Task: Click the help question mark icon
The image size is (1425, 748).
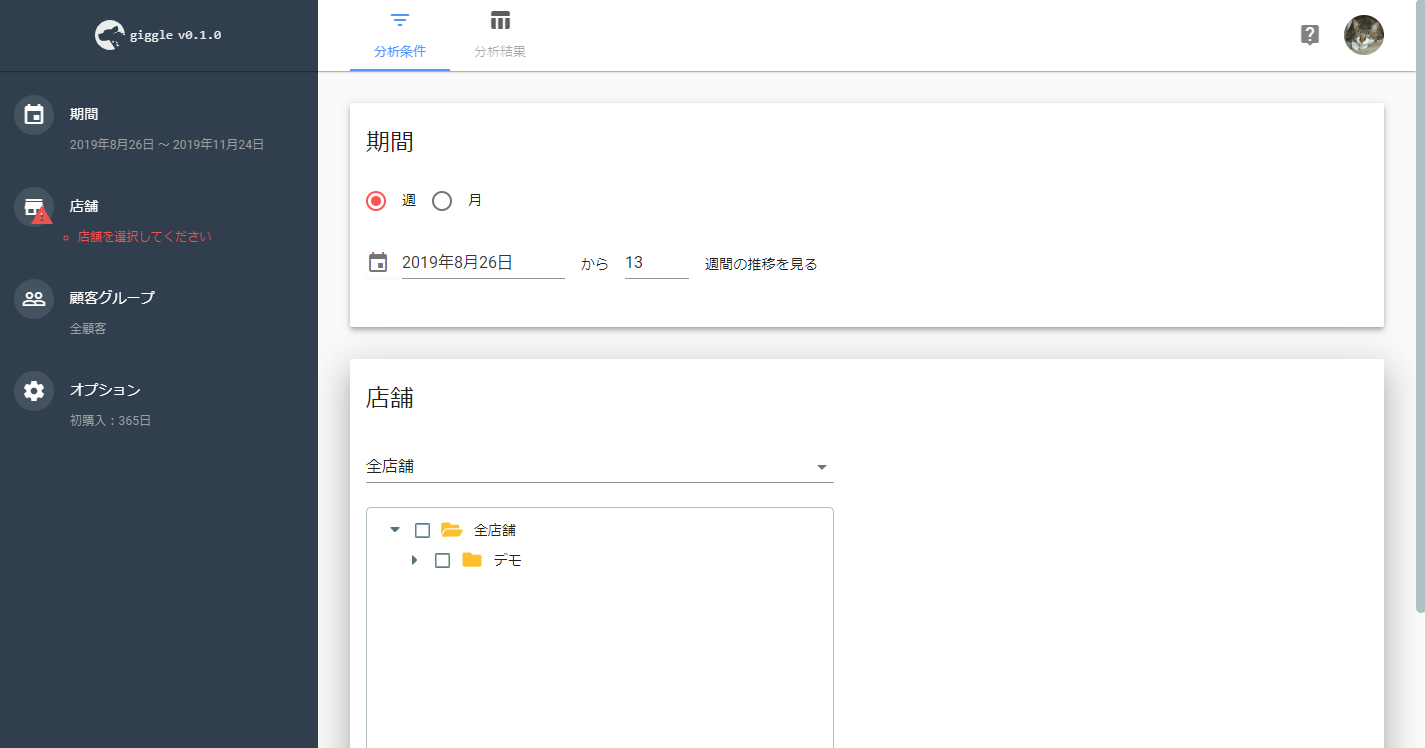Action: point(1309,35)
